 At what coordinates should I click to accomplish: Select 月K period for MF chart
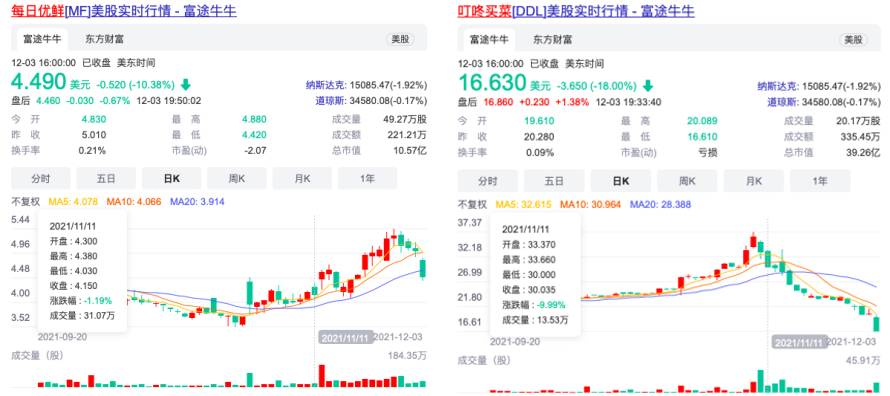[x=302, y=179]
